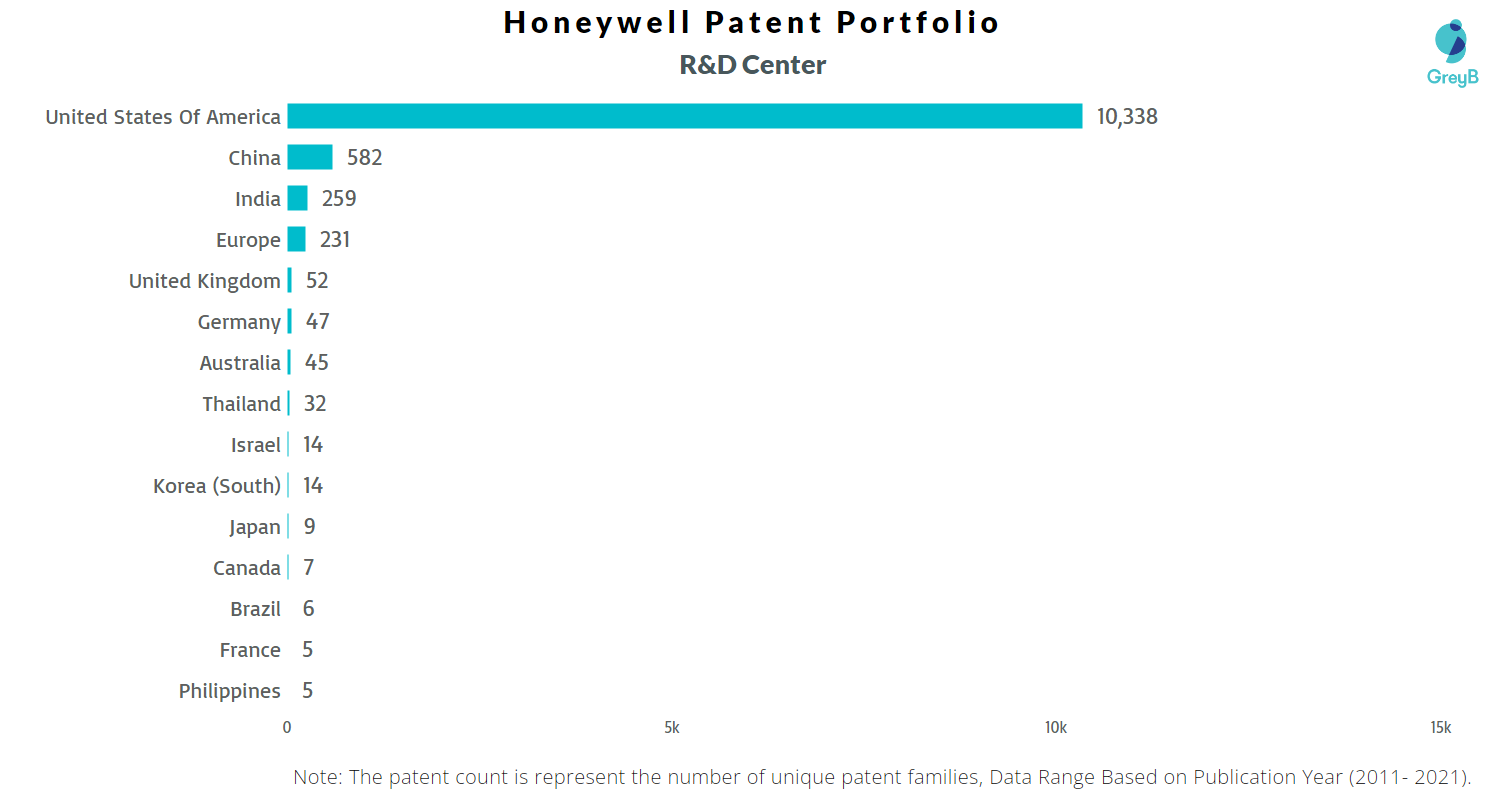The height and width of the screenshot is (800, 1500).
Task: Click the Honeywell Patent Portfolio title
Action: point(752,23)
